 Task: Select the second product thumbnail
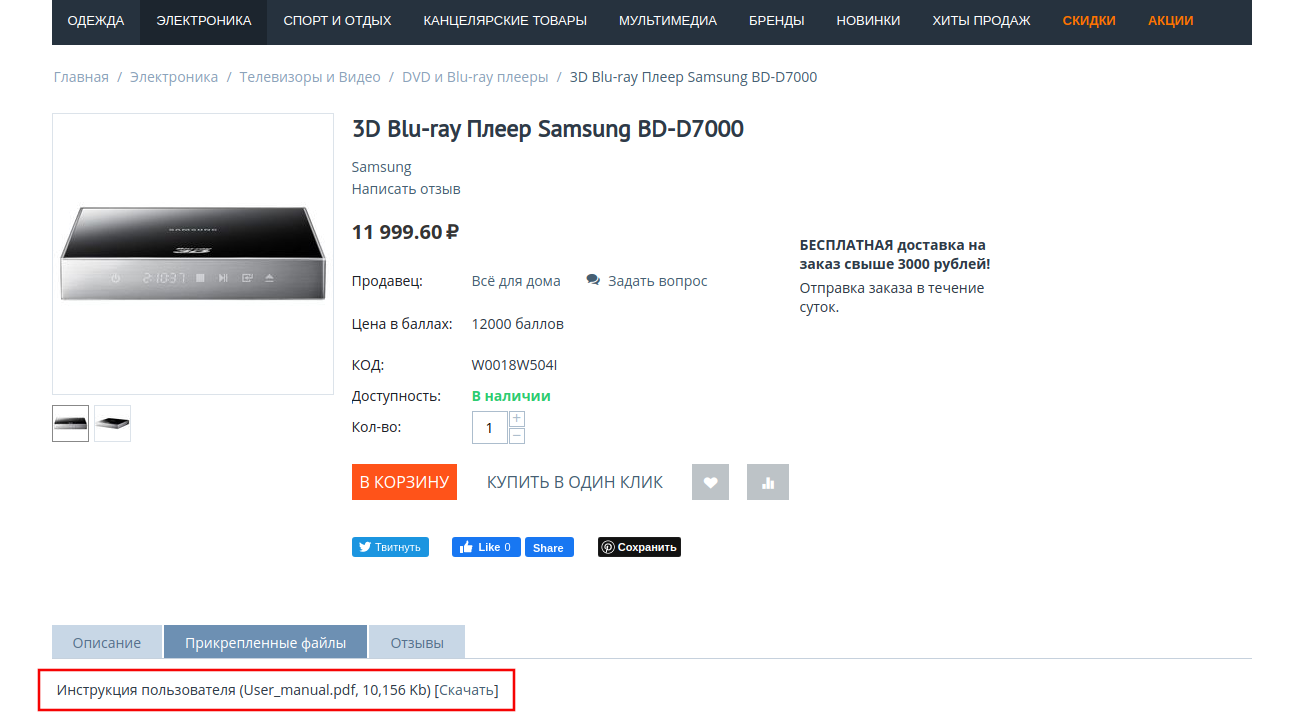pyautogui.click(x=112, y=423)
